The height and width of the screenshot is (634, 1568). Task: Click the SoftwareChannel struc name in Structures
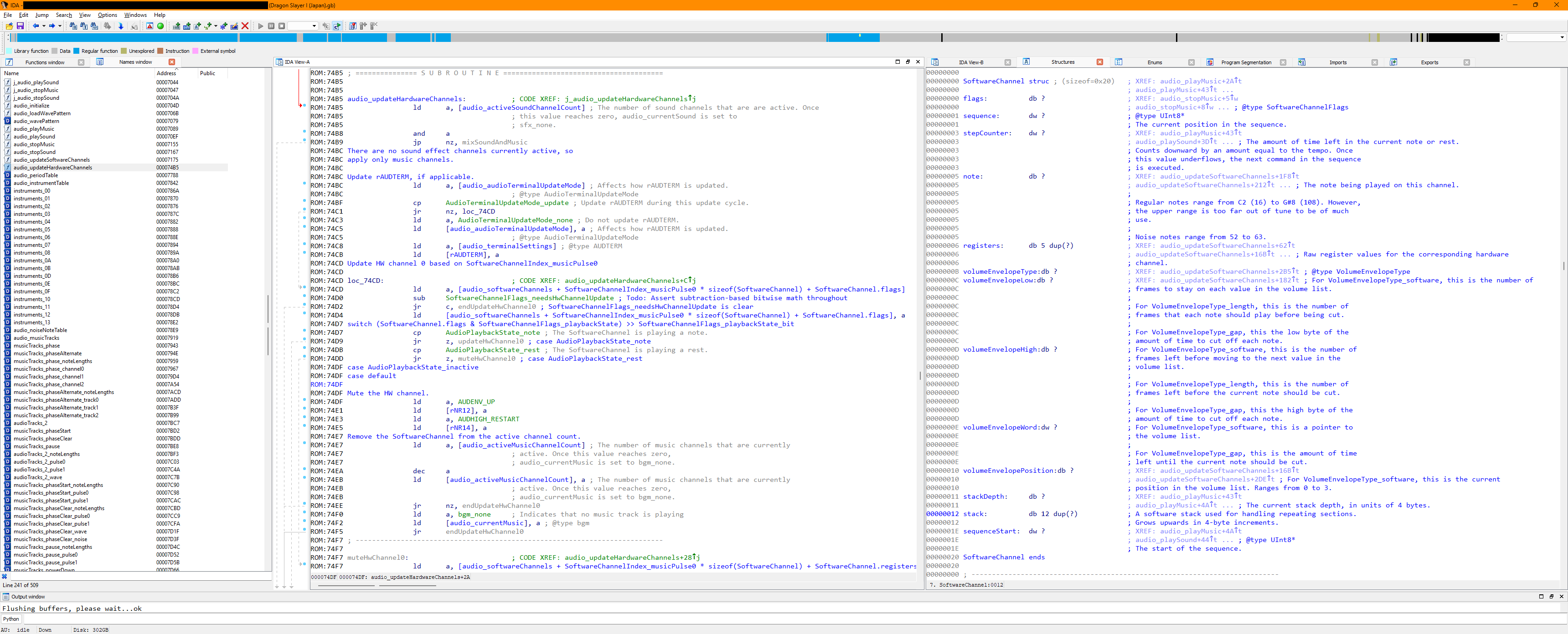pos(993,82)
